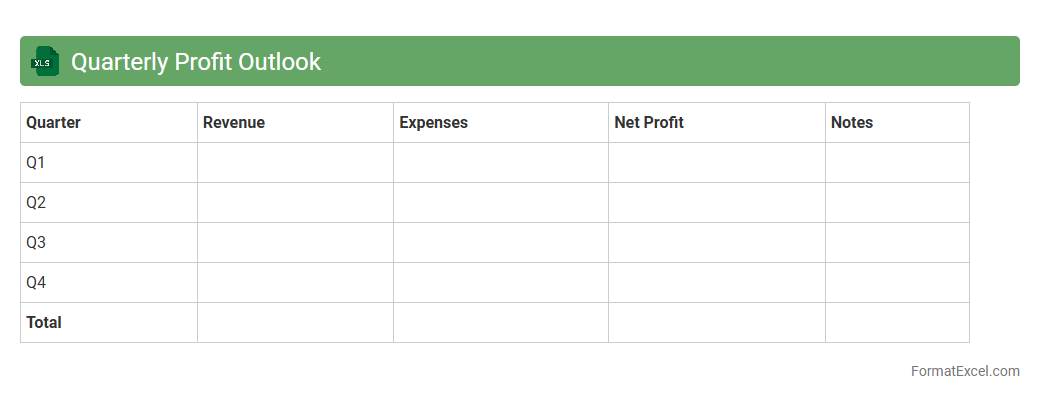Viewport: 1040px width, 400px height.
Task: Click the Q3 Net Profit cell
Action: pos(716,243)
